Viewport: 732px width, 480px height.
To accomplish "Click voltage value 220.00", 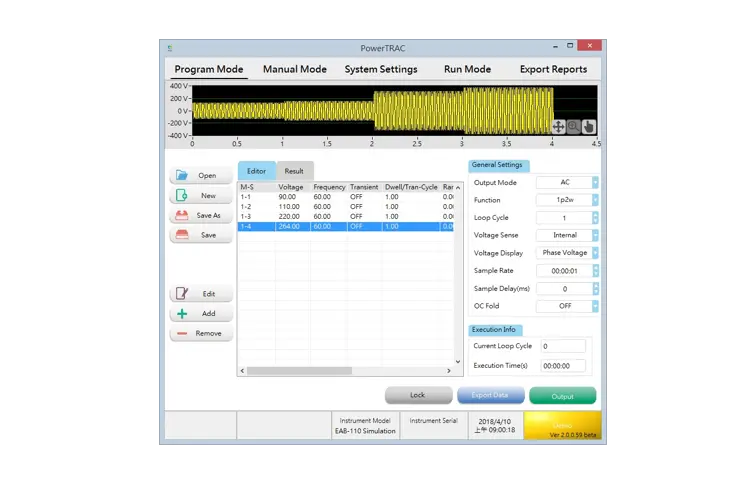I will coord(289,217).
